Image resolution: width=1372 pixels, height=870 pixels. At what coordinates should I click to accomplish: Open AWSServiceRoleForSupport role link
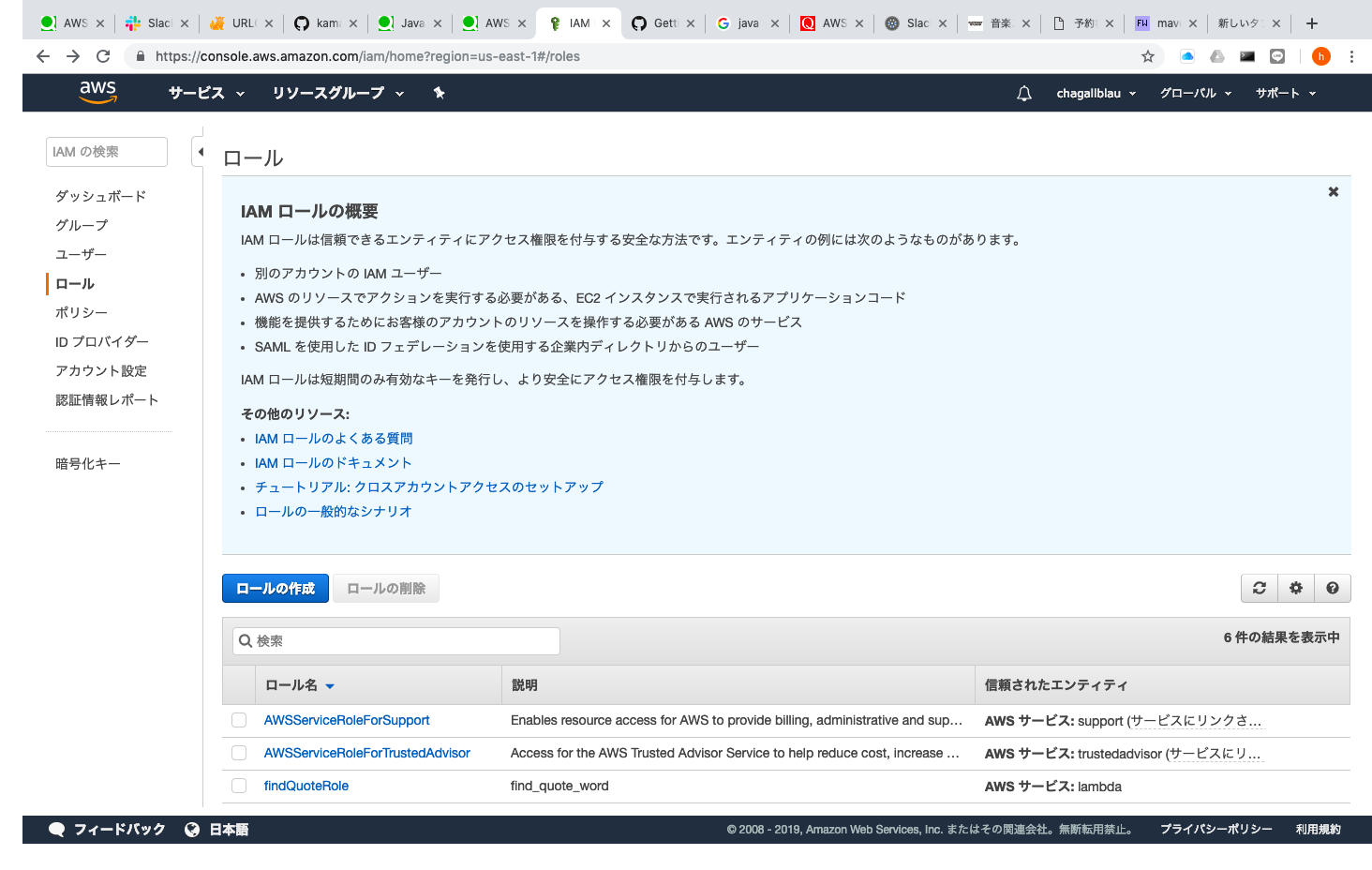coord(347,720)
